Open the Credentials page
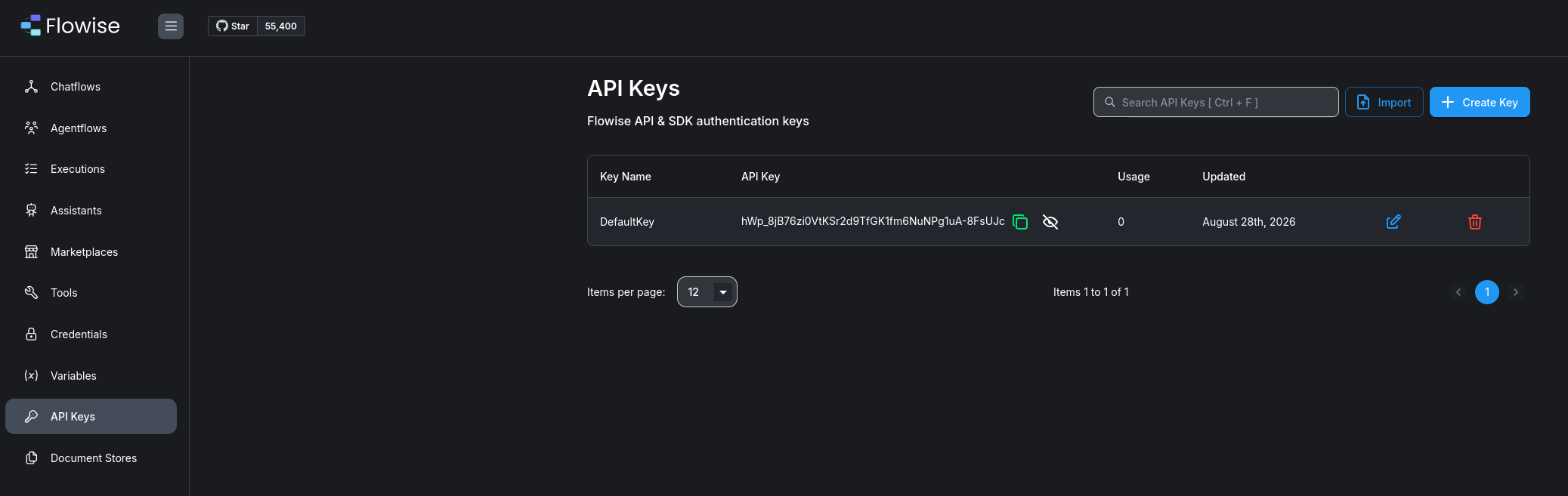Screen dimensions: 1568x496 (91, 334)
